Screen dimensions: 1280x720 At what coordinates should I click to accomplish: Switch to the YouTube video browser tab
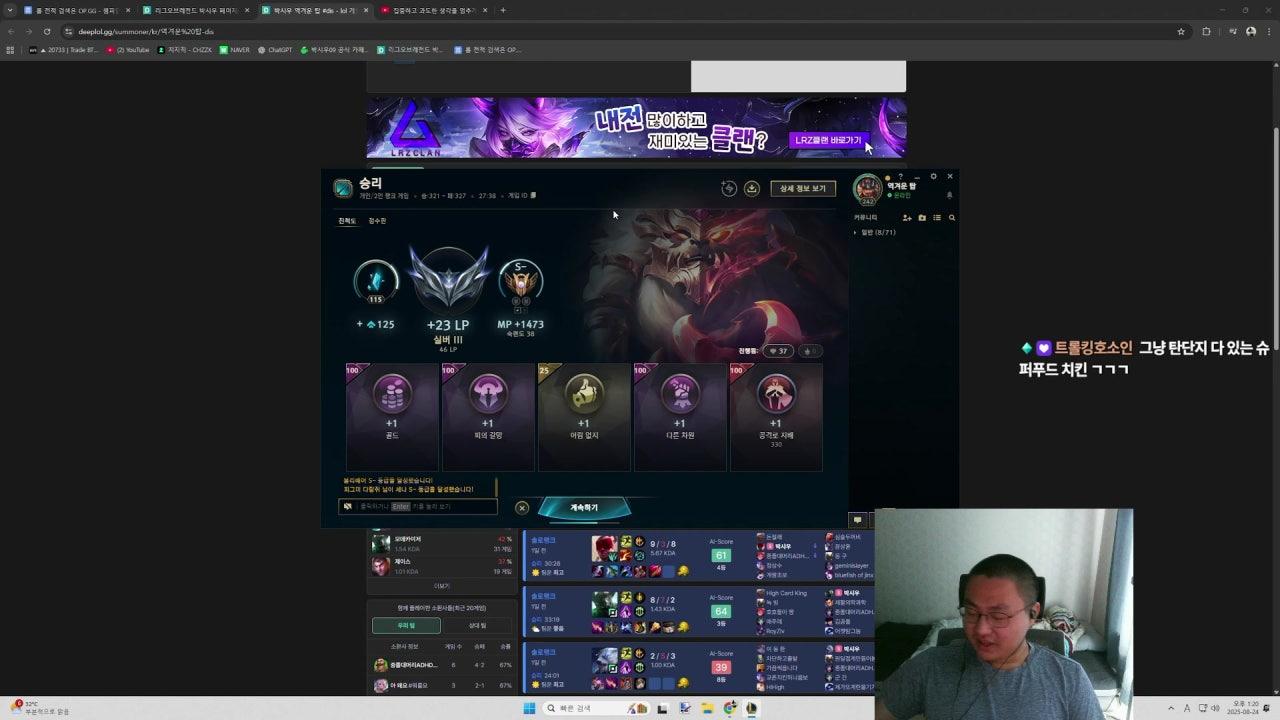(433, 10)
